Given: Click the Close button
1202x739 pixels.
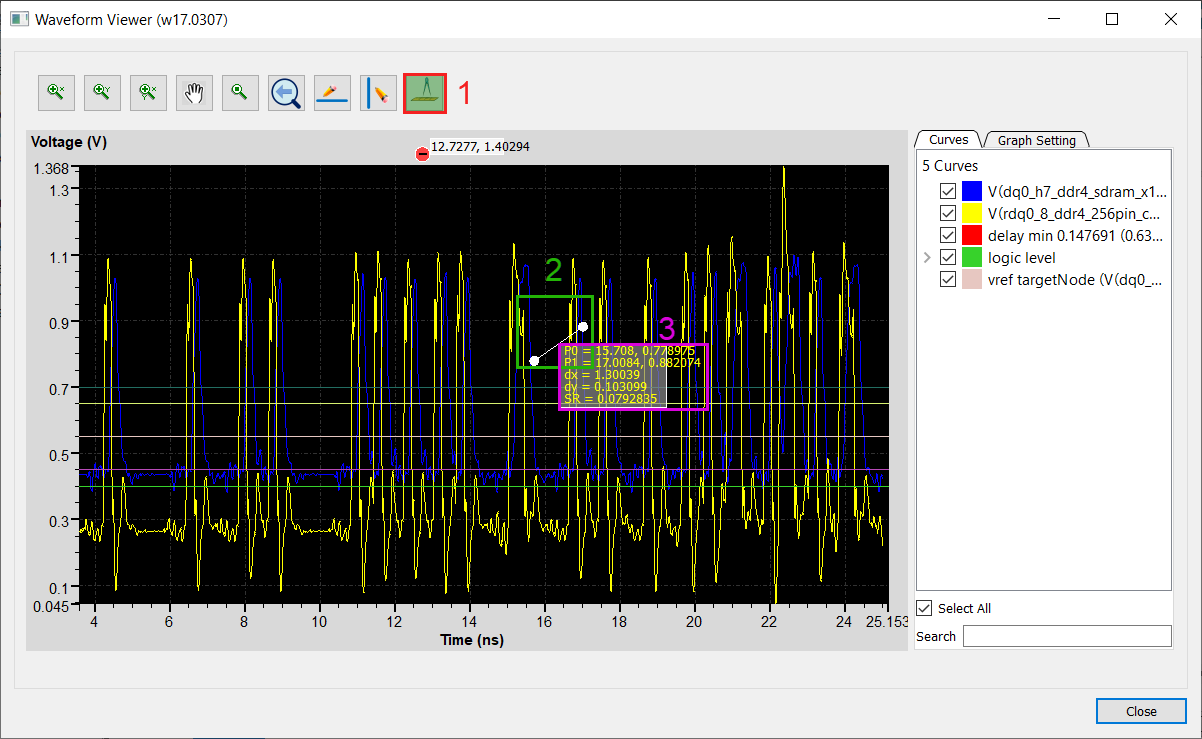Looking at the screenshot, I should (x=1141, y=711).
